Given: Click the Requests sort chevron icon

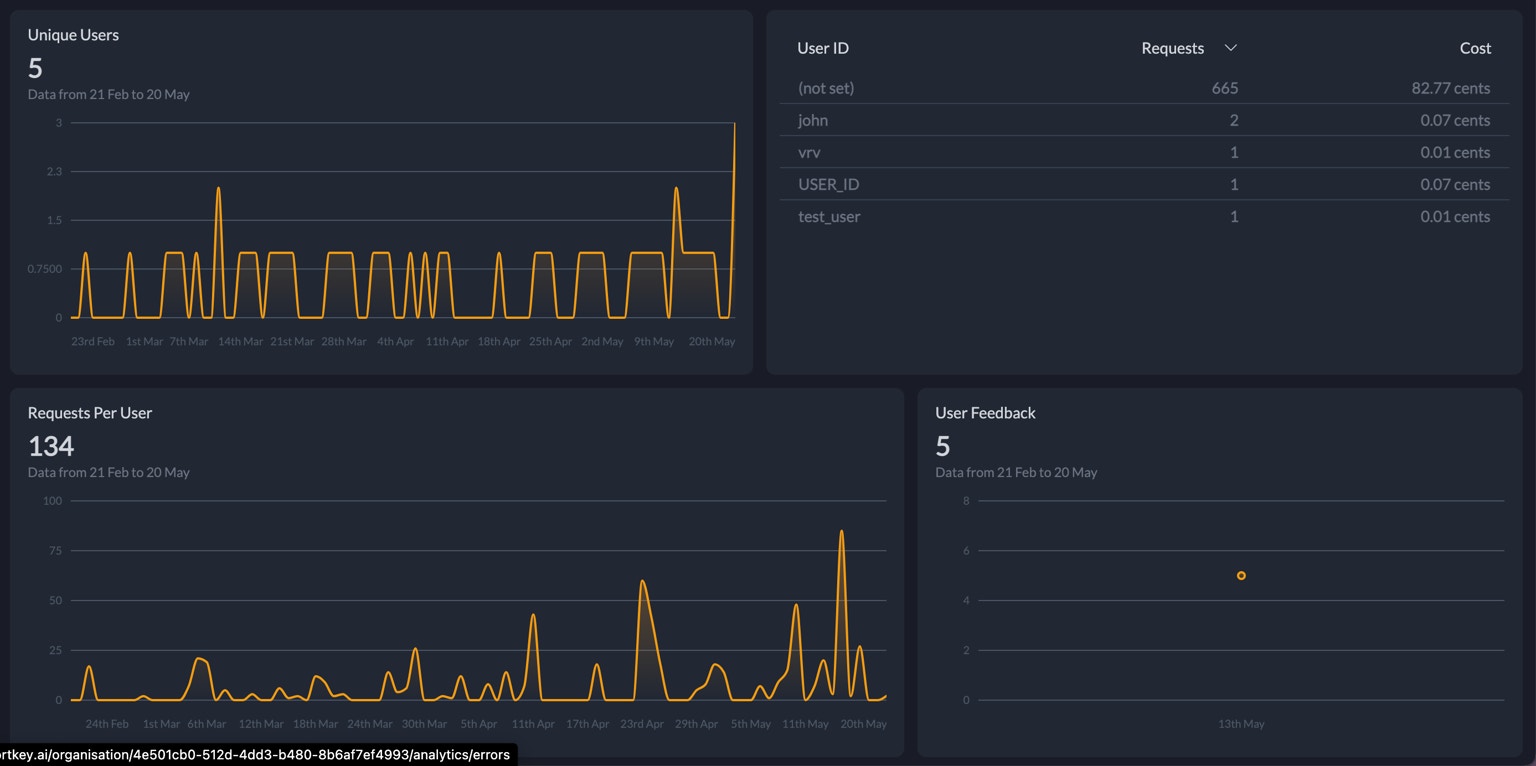Looking at the screenshot, I should [x=1231, y=48].
